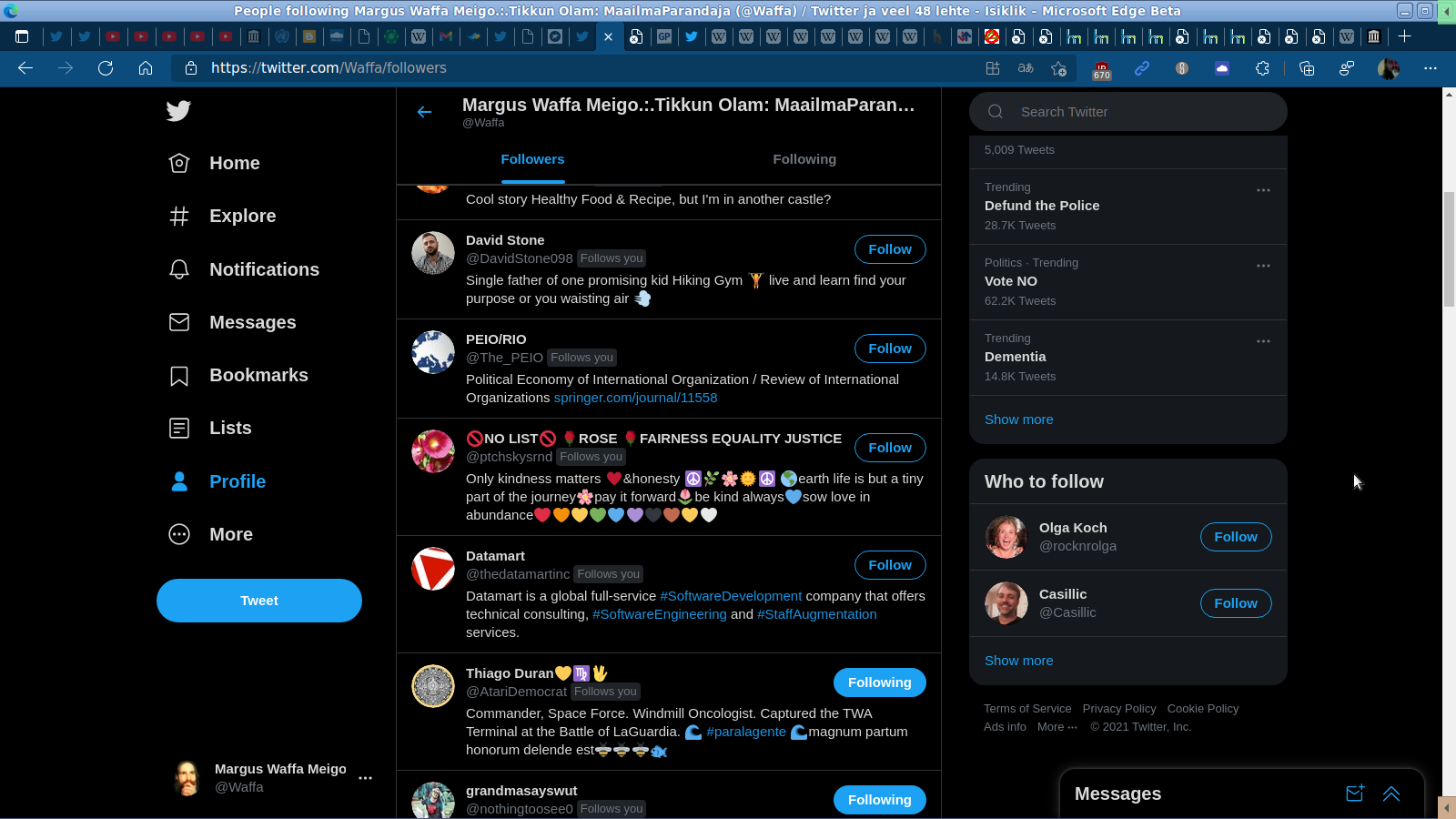Open Messages in the left sidebar

[x=233, y=322]
